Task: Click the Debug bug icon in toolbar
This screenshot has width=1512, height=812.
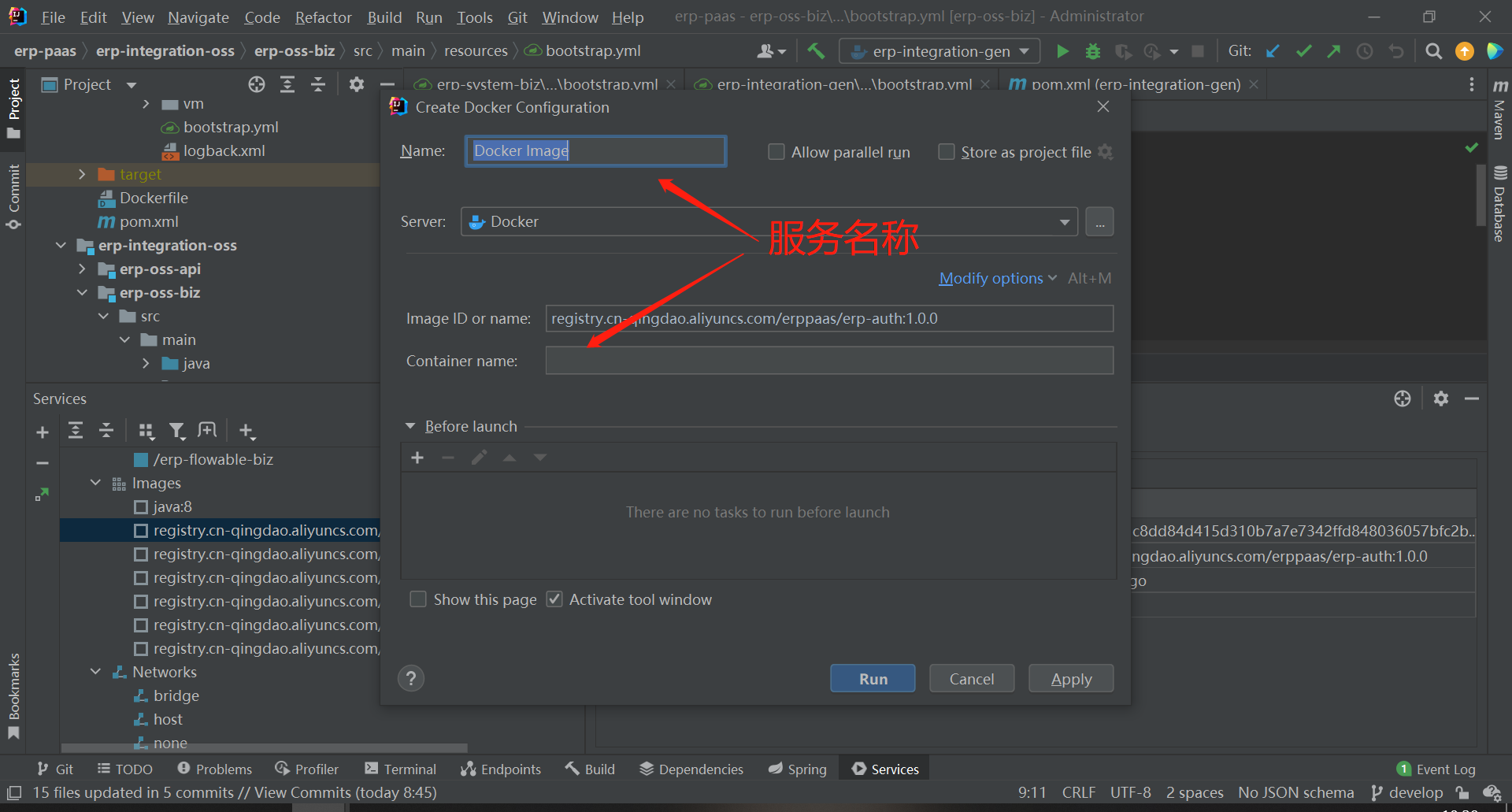Action: coord(1093,51)
